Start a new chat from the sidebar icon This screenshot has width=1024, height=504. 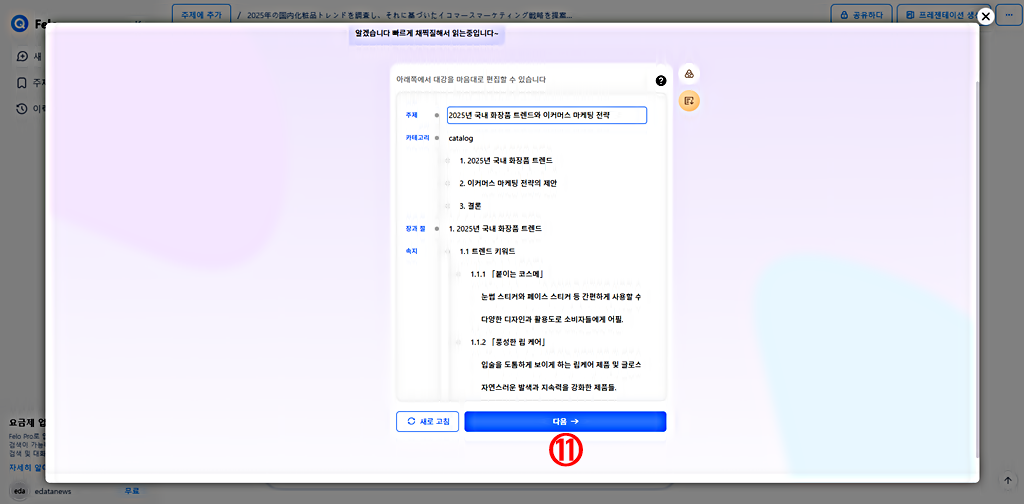(x=22, y=56)
